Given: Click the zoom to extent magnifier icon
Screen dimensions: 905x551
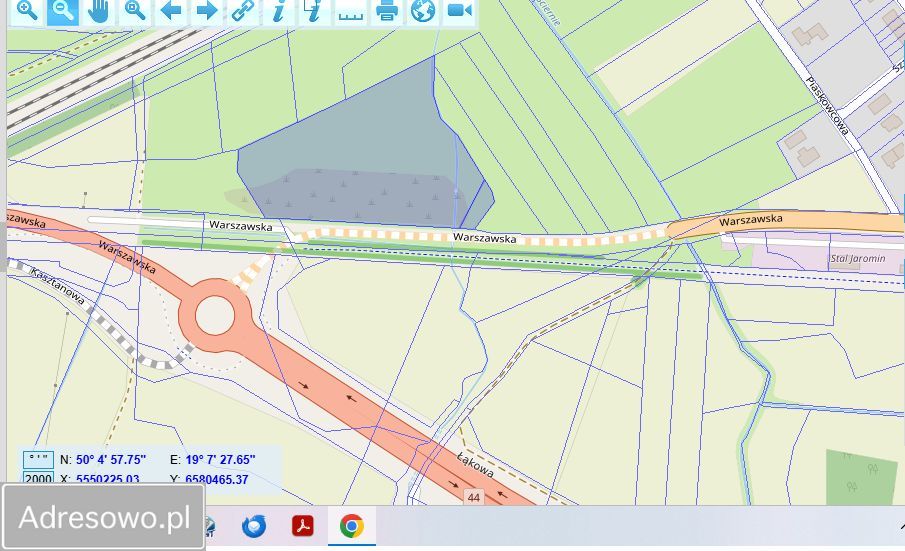Looking at the screenshot, I should pyautogui.click(x=134, y=10).
